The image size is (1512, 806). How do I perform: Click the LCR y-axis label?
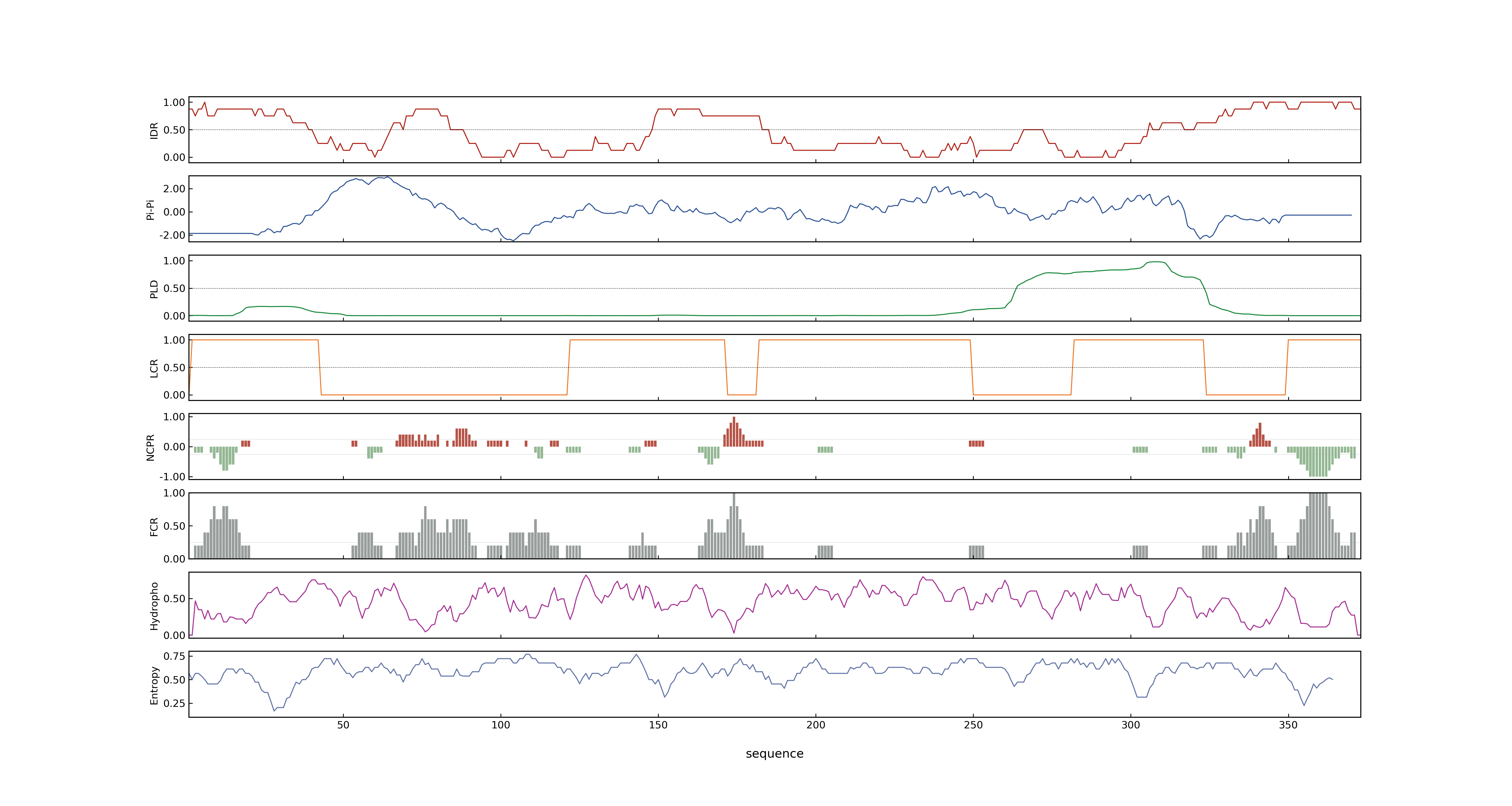click(x=154, y=368)
